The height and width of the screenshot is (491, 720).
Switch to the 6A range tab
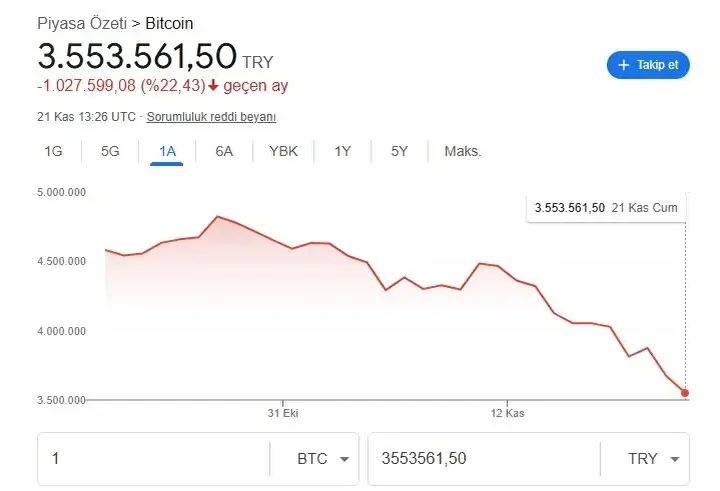[224, 151]
